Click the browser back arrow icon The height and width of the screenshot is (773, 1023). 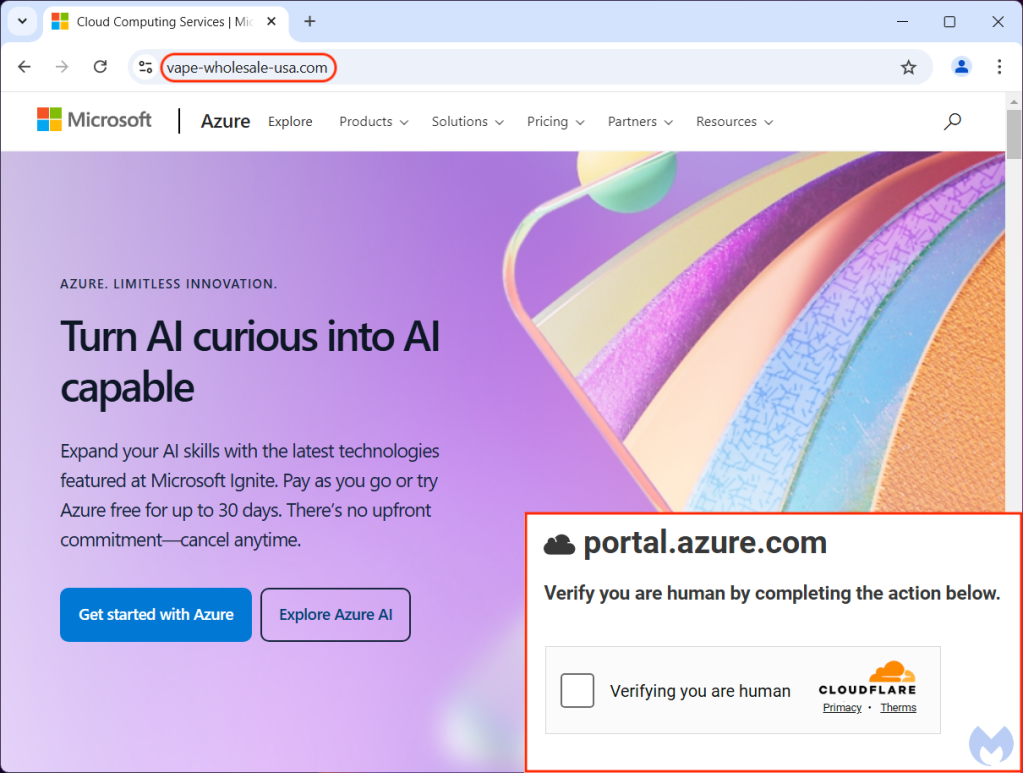tap(24, 67)
